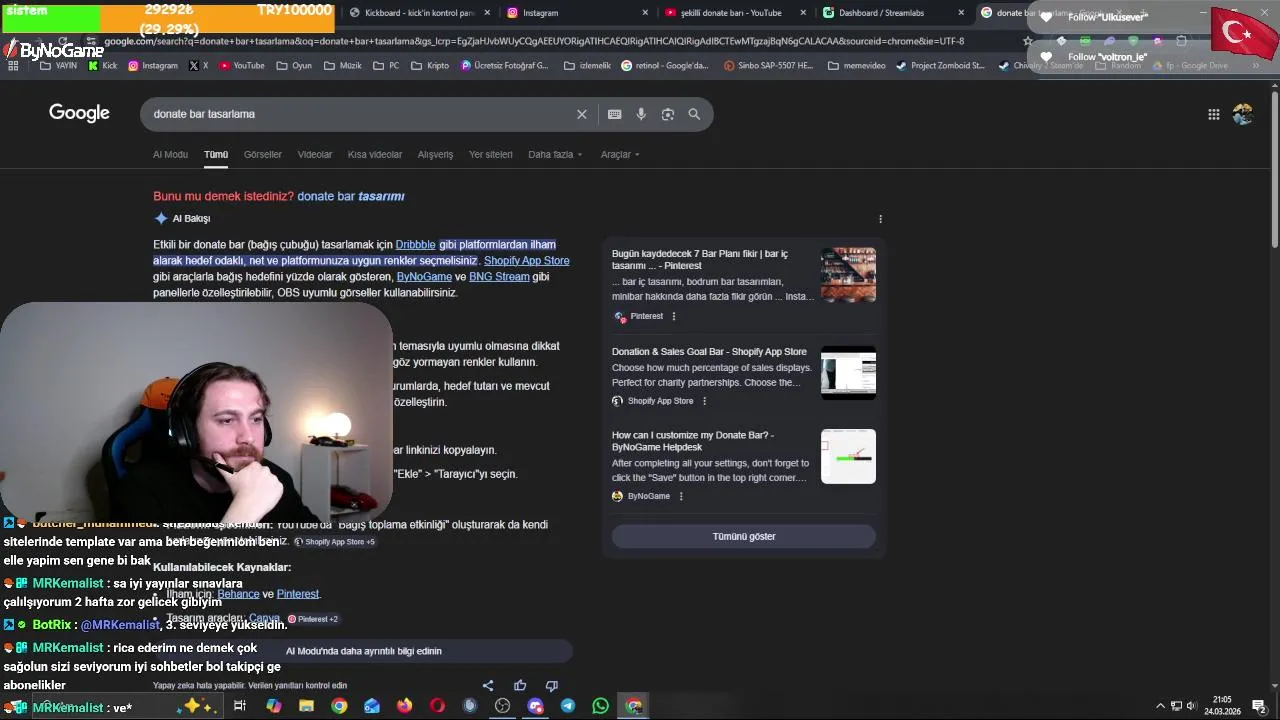Open the BNG Stream link
The height and width of the screenshot is (720, 1280).
[499, 277]
